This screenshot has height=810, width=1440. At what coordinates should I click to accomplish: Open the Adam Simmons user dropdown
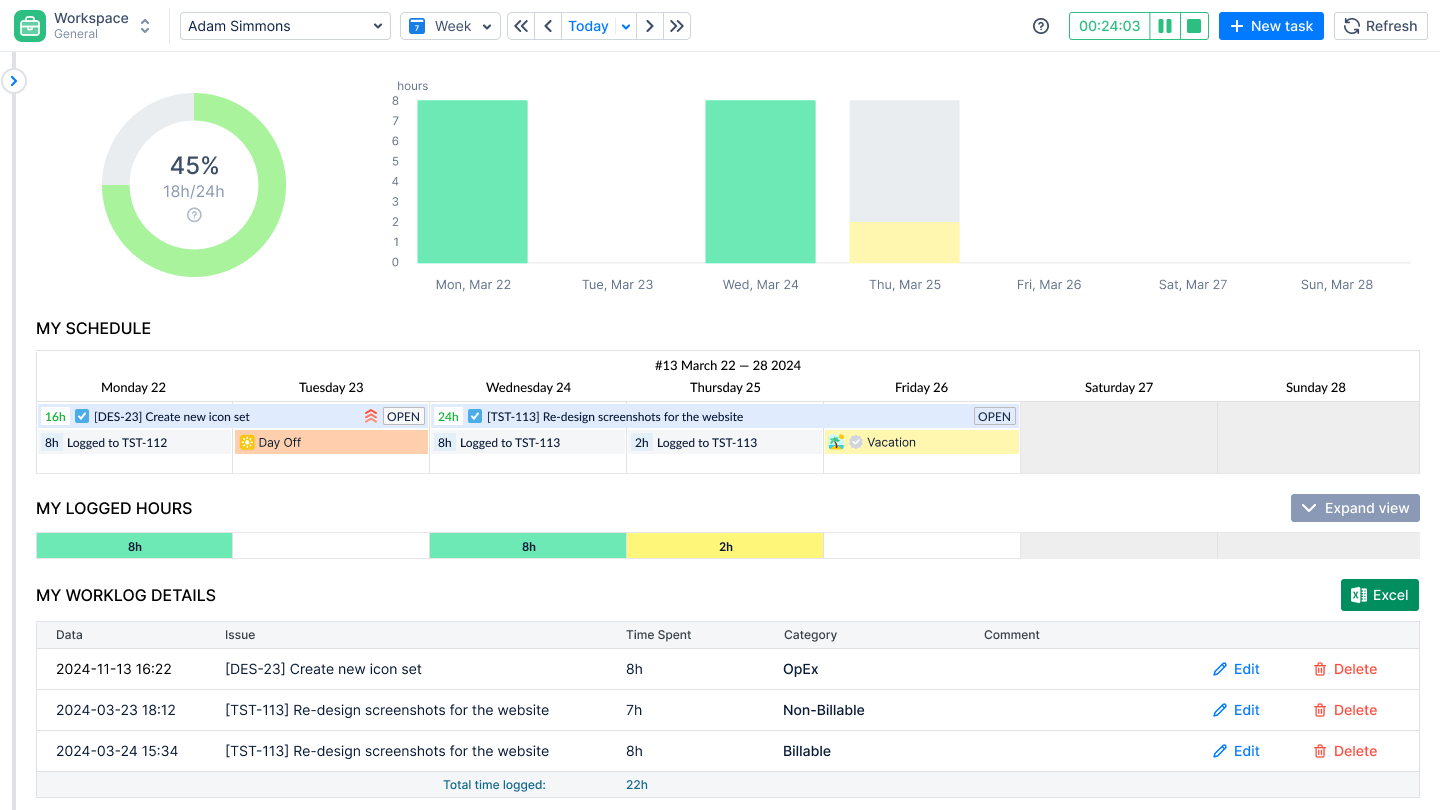[x=285, y=25]
